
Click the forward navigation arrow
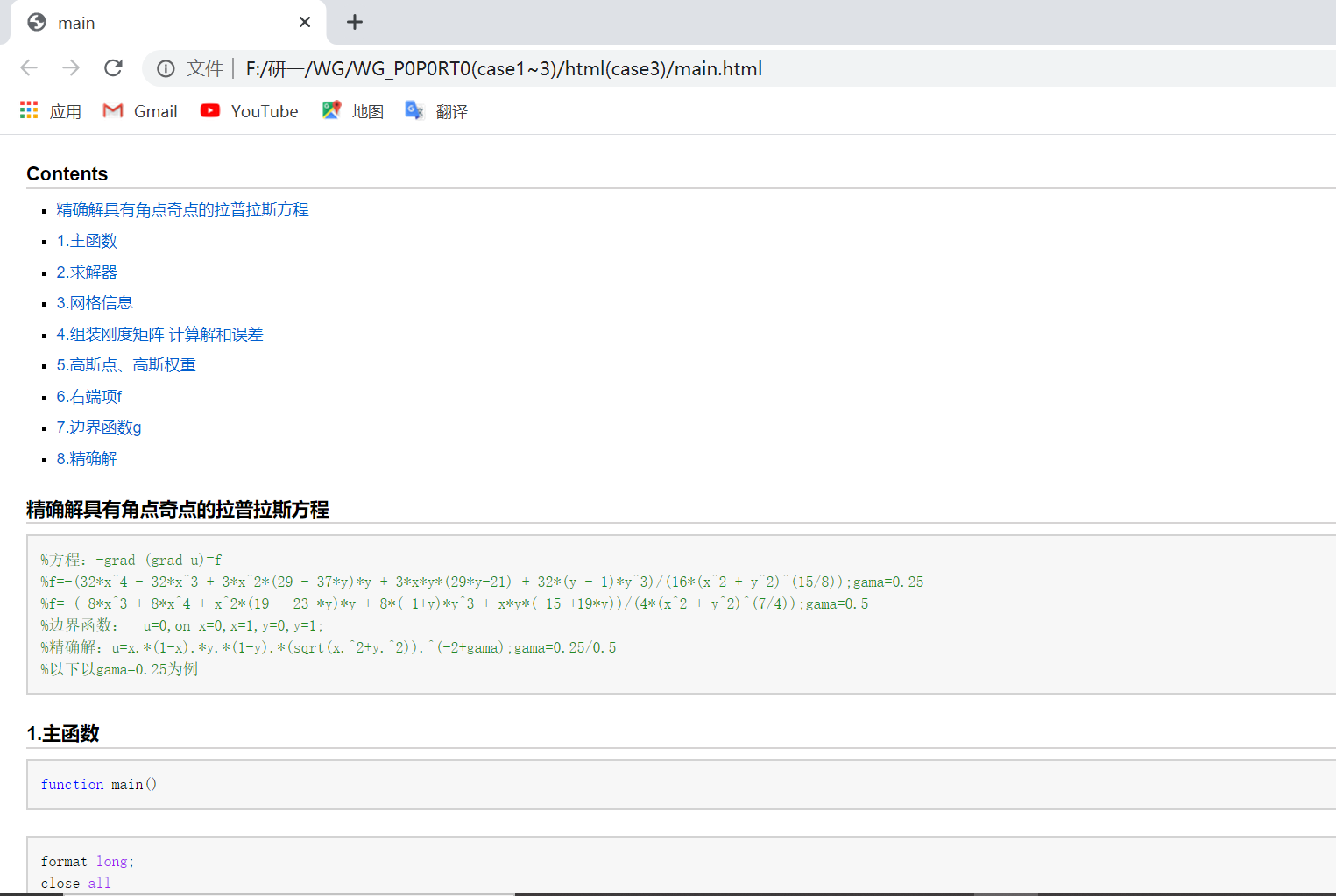(x=71, y=68)
